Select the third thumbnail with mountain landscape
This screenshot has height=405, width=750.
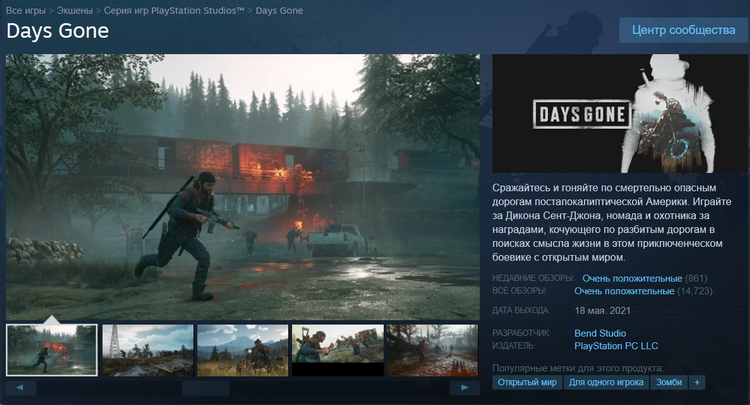pos(242,350)
